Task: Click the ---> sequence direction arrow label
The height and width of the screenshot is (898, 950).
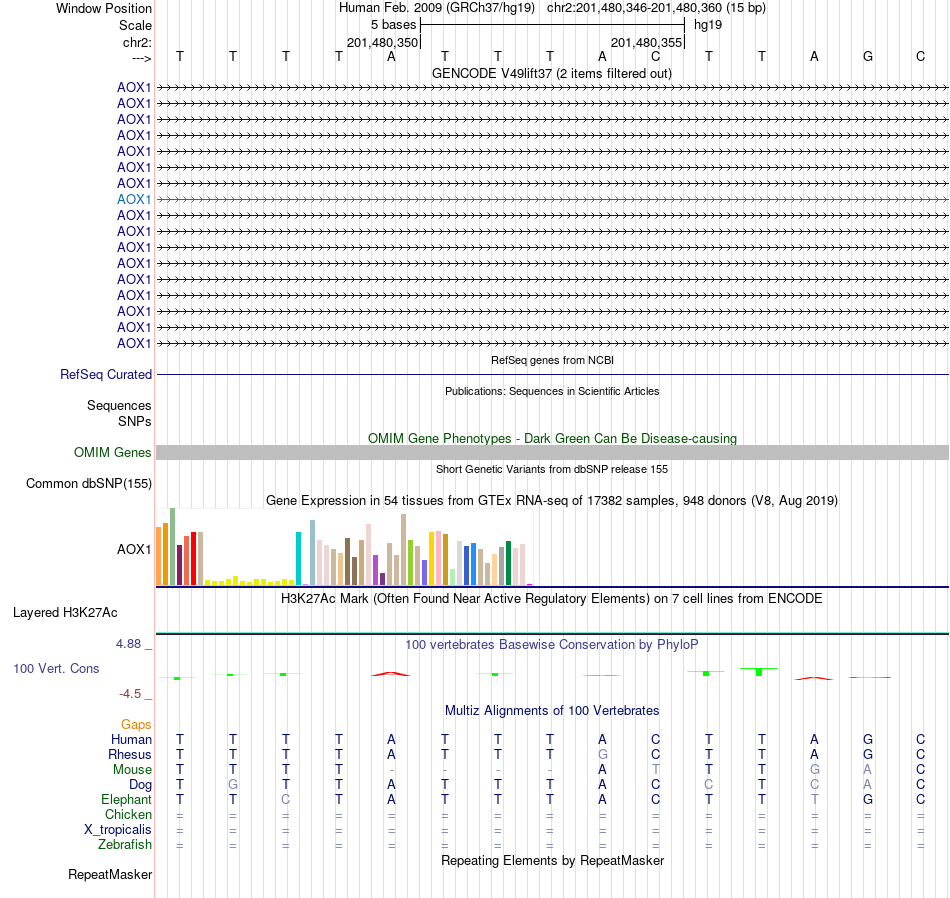Action: 141,58
